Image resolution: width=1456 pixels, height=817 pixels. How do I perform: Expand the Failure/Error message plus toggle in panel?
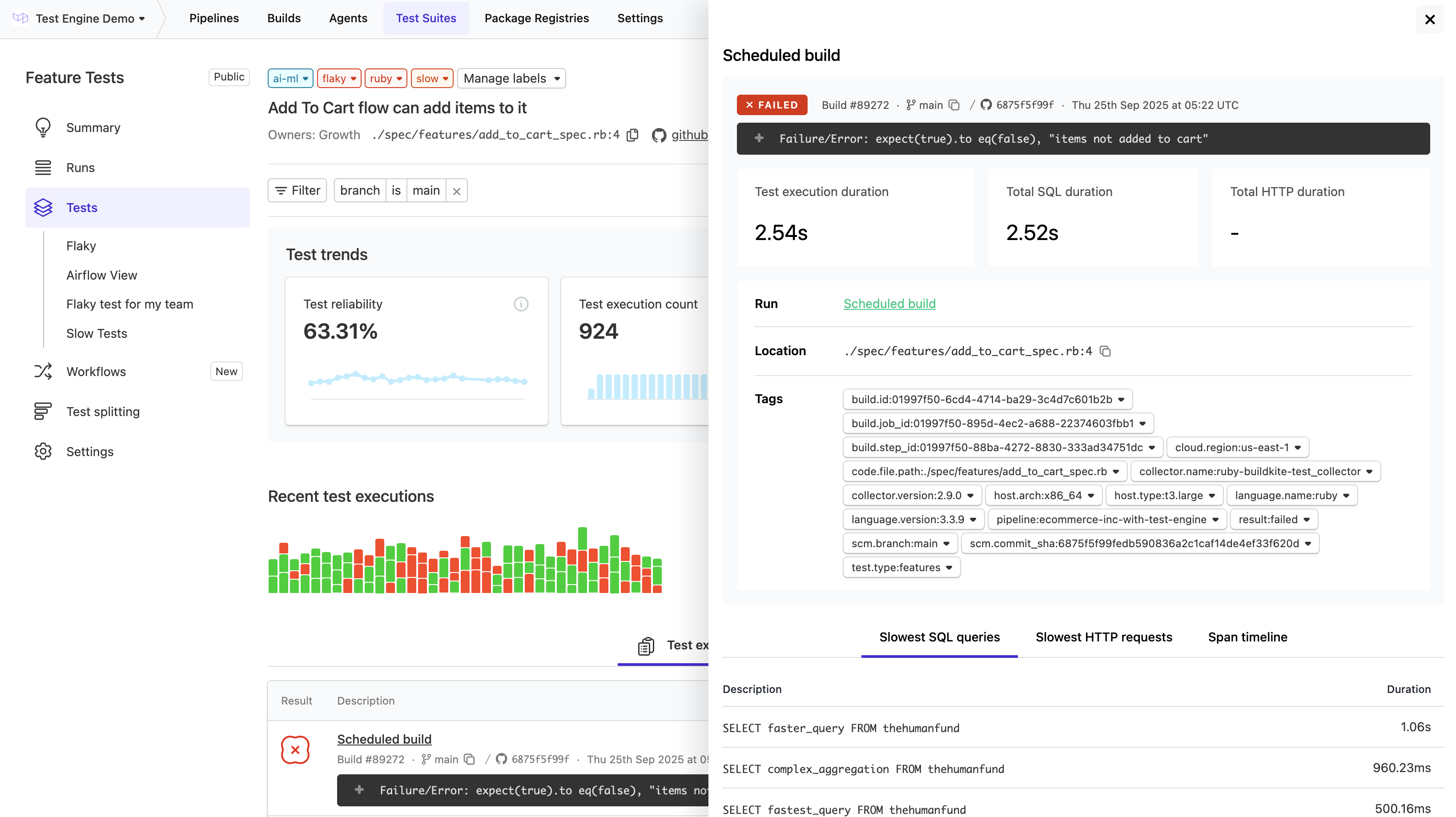(759, 138)
